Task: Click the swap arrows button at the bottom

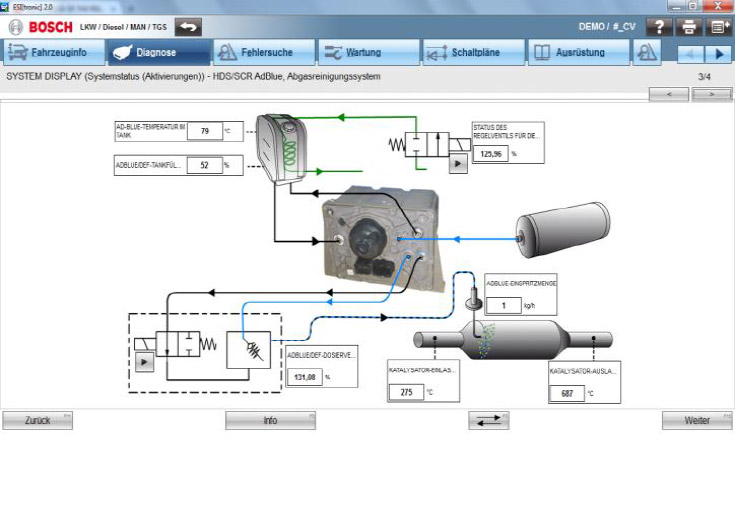Action: coord(488,420)
